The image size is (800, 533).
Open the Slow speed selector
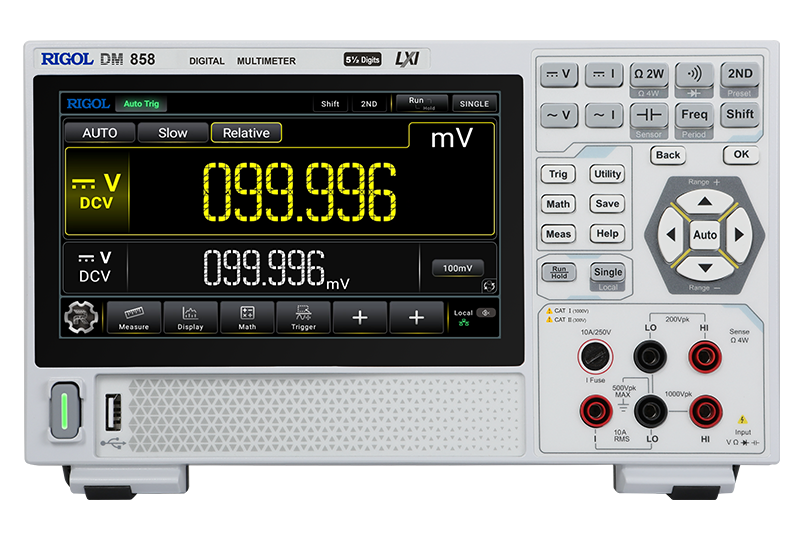pyautogui.click(x=173, y=133)
